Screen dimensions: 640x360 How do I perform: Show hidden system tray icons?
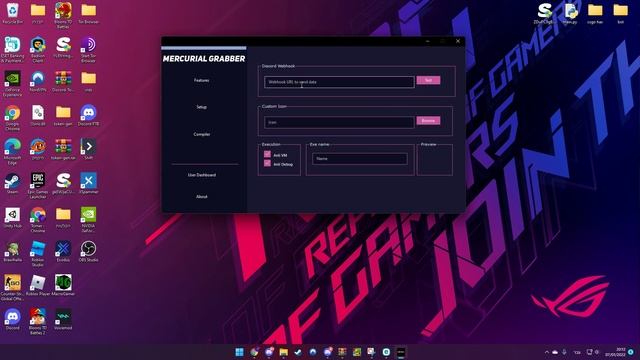547,352
